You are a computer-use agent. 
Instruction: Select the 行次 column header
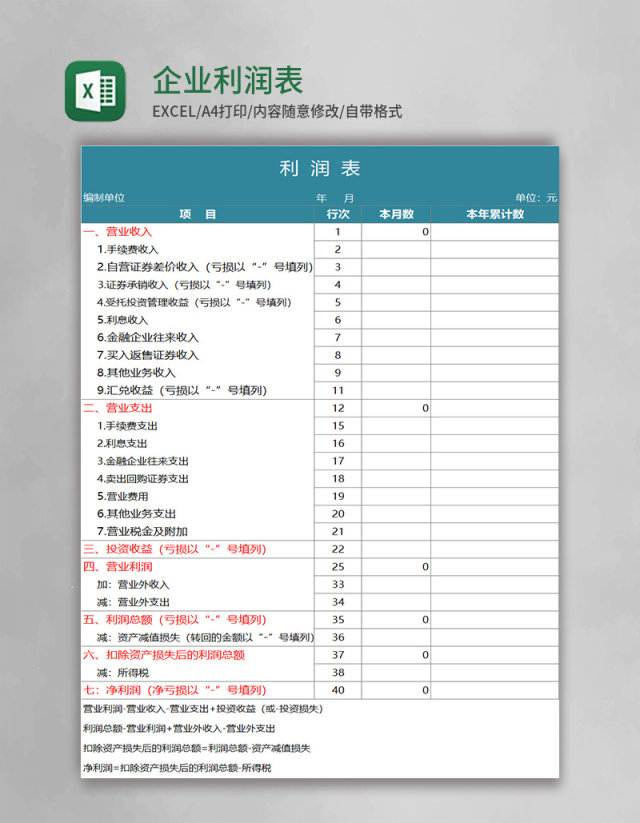pyautogui.click(x=338, y=214)
